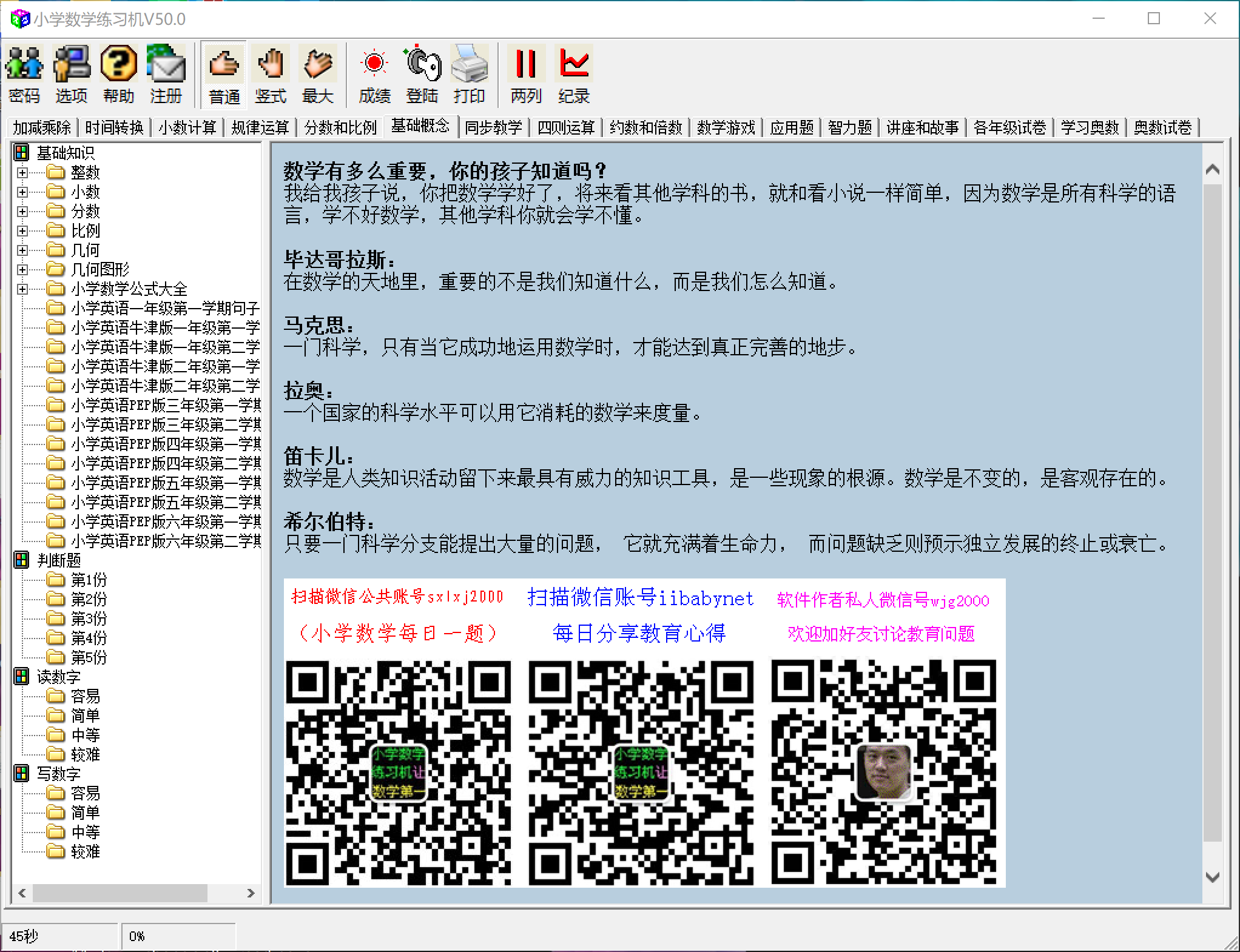Select 较难 under 读数字
The width and height of the screenshot is (1240, 952).
click(x=86, y=754)
